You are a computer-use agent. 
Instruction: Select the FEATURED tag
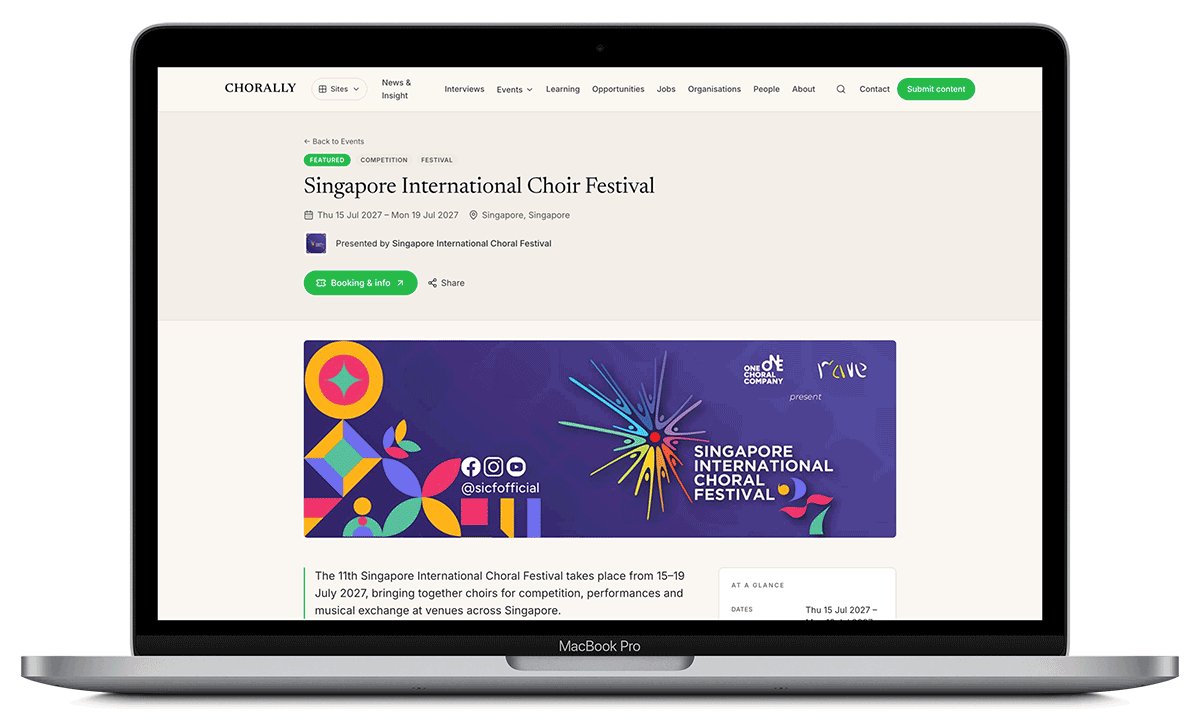[x=327, y=160]
